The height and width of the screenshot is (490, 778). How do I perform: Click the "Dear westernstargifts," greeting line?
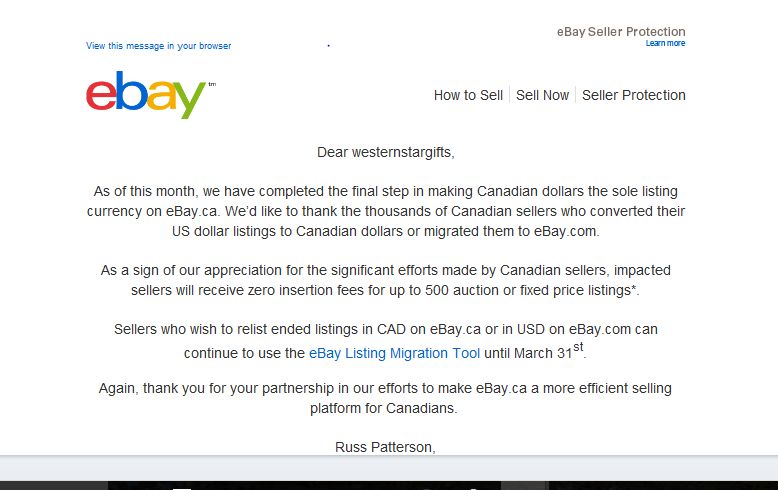[x=385, y=152]
